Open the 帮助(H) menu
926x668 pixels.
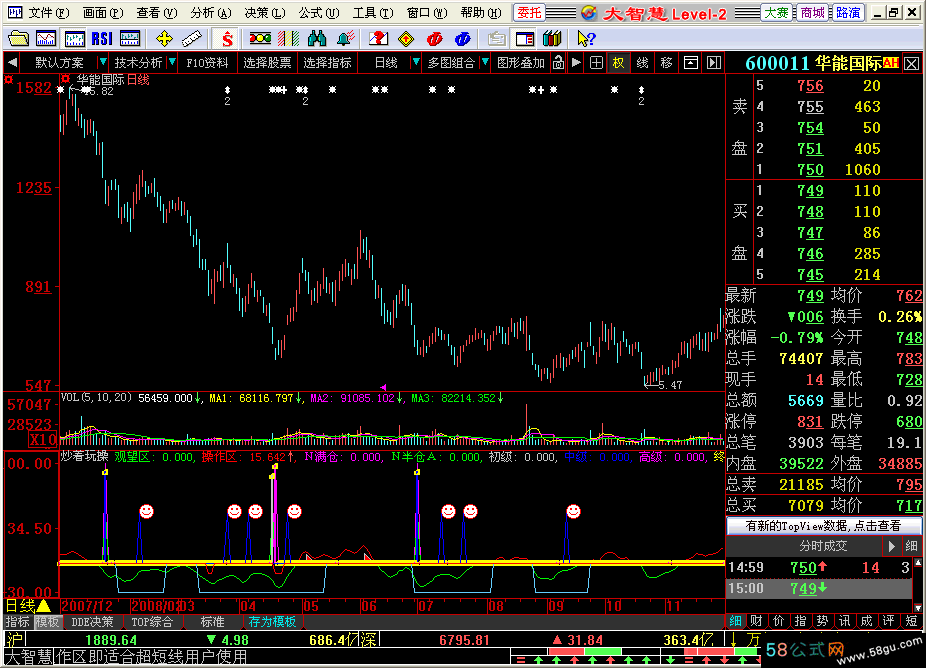(x=481, y=13)
